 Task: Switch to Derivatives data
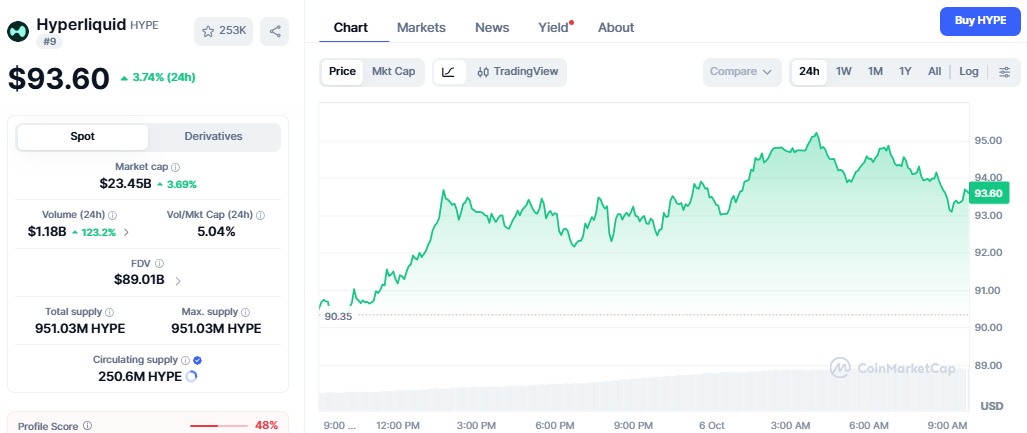(x=214, y=137)
